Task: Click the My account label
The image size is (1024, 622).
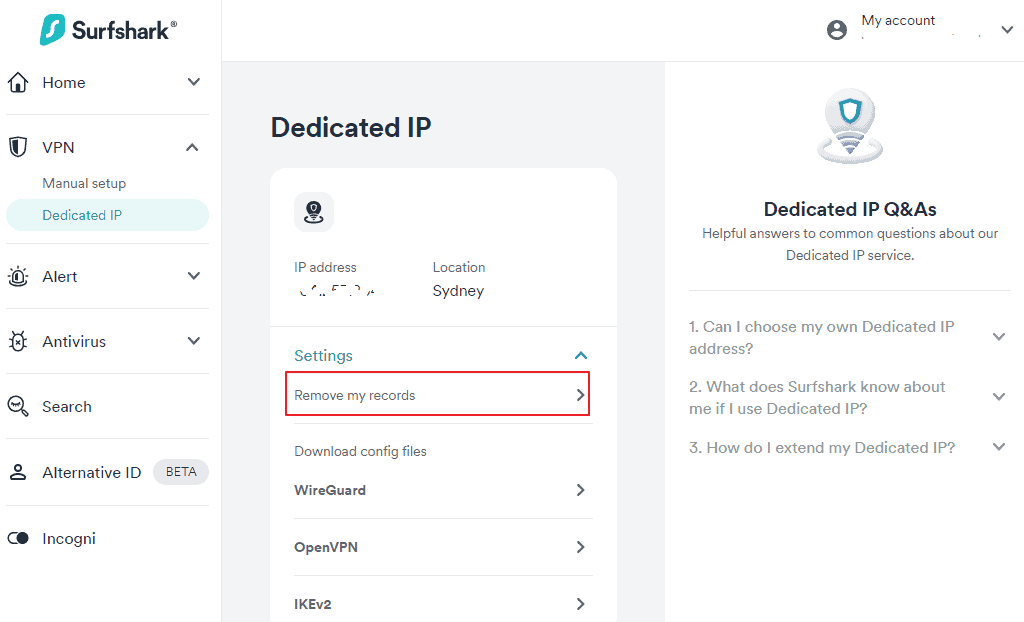Action: coord(898,21)
